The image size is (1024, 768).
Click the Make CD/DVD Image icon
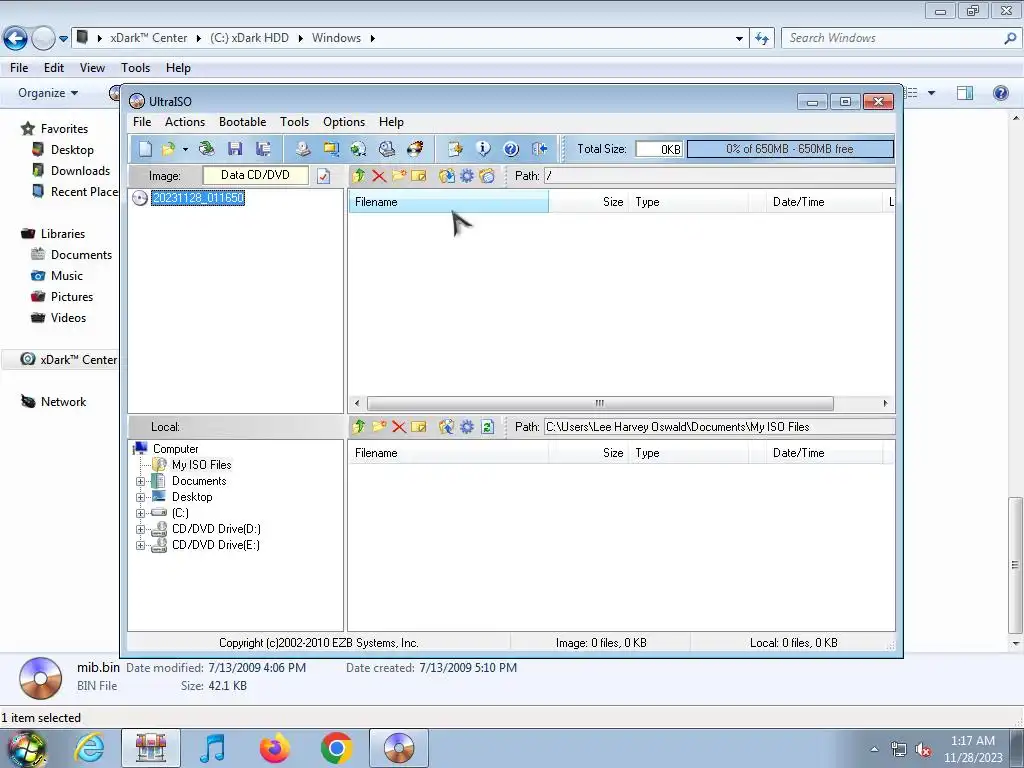[302, 149]
